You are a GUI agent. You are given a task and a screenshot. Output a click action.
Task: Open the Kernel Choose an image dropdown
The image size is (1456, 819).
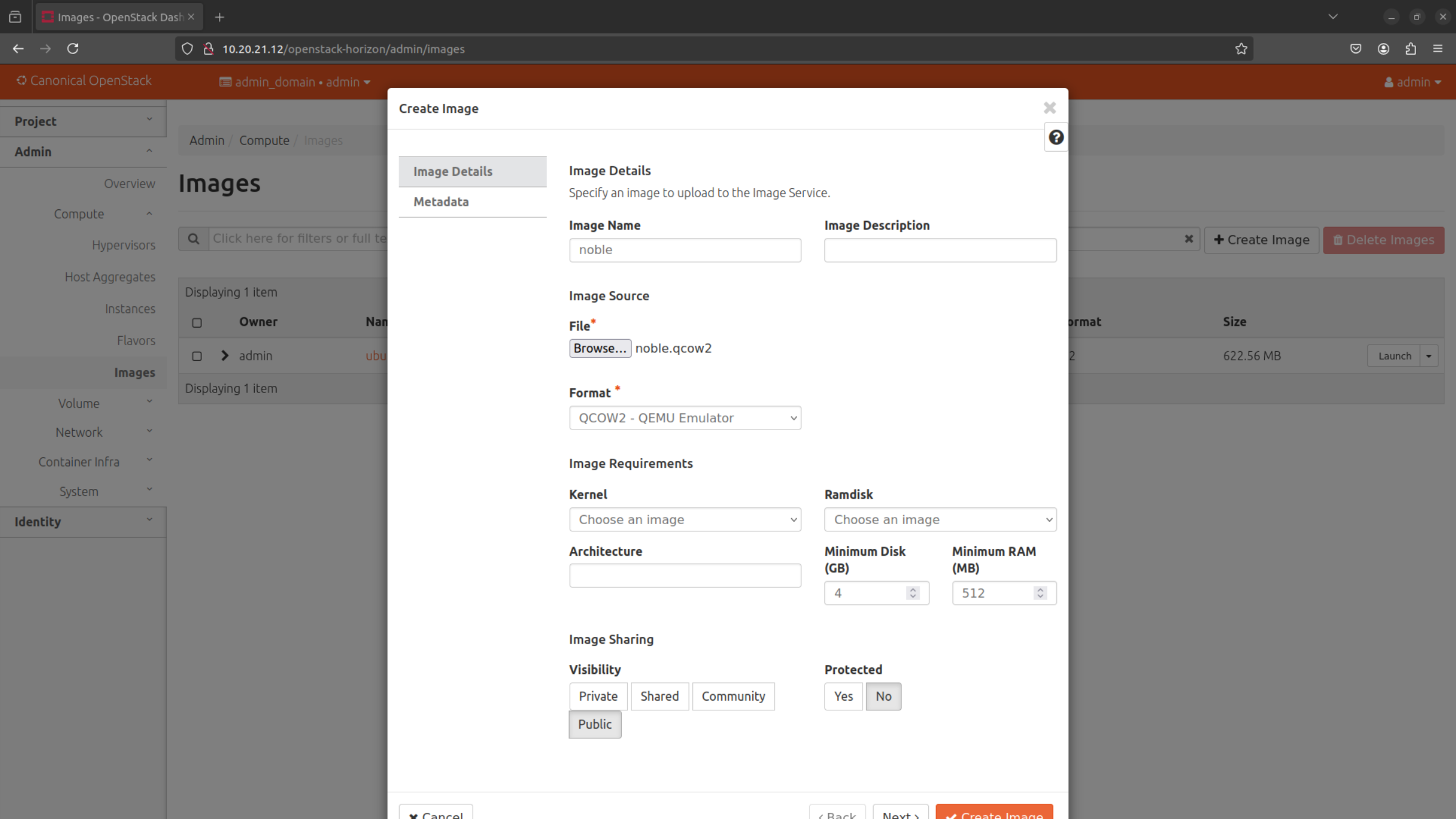(x=685, y=520)
